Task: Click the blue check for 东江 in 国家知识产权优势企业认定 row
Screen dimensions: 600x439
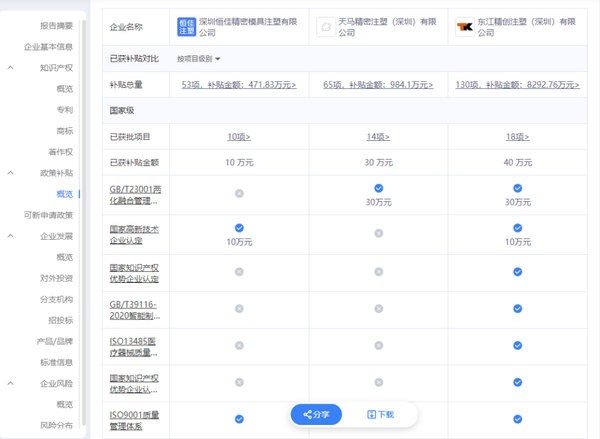Action: (x=517, y=272)
